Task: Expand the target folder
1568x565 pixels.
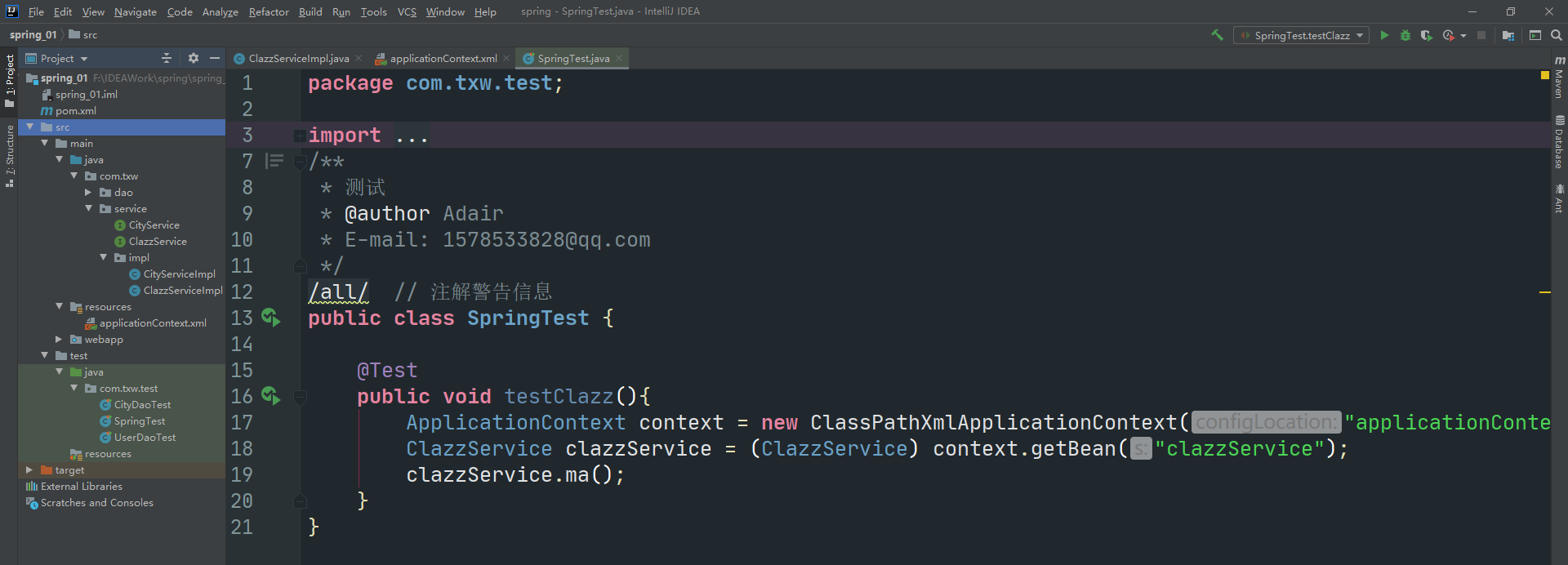Action: point(29,469)
